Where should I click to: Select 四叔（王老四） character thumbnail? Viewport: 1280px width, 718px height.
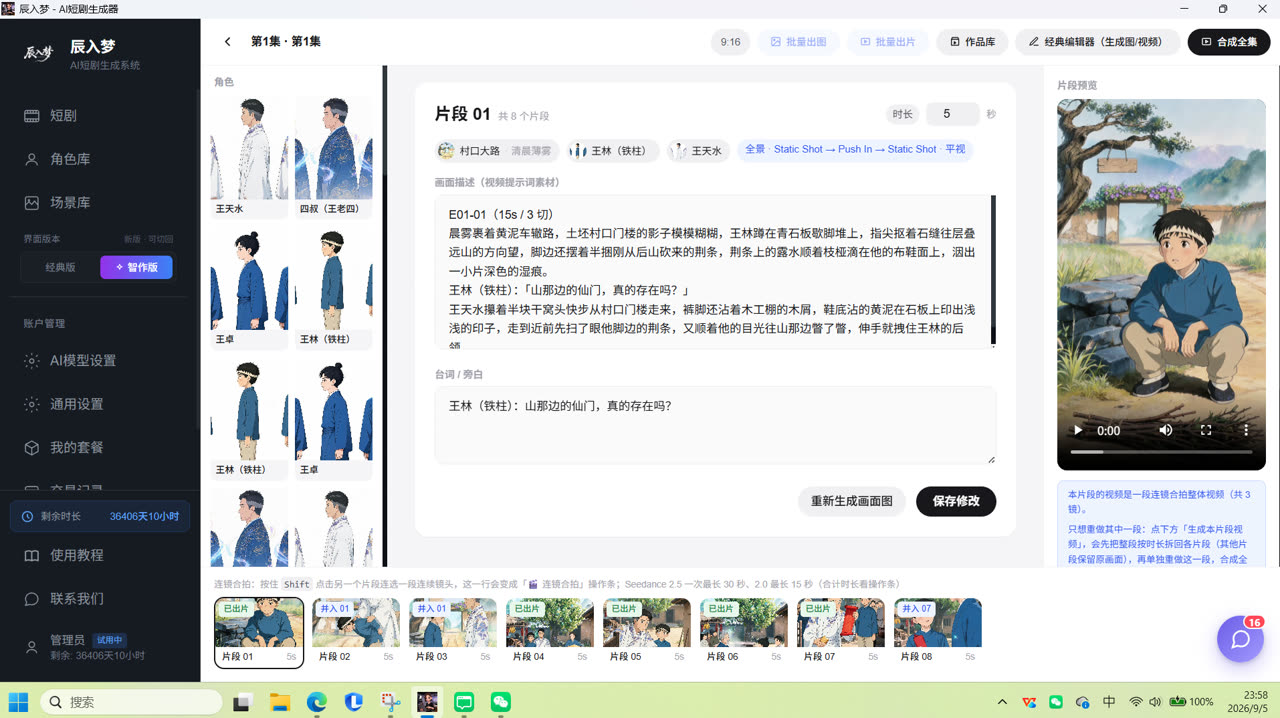333,157
